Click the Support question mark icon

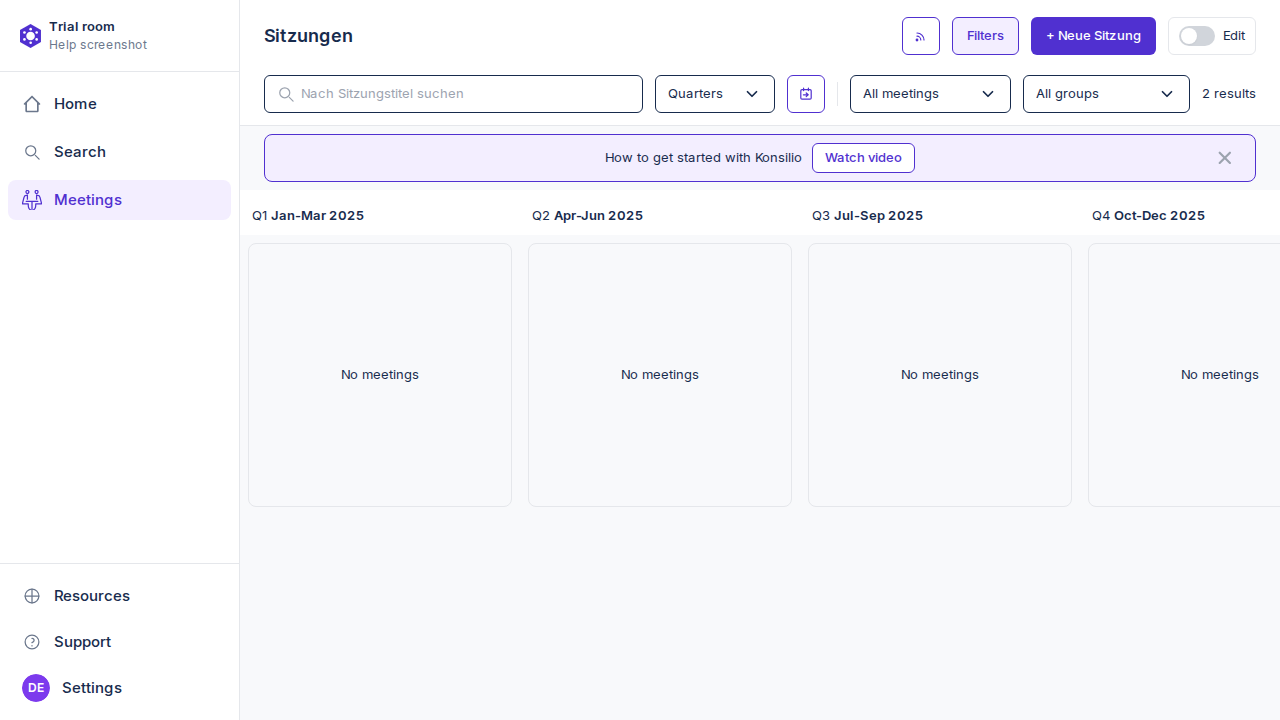coord(32,642)
